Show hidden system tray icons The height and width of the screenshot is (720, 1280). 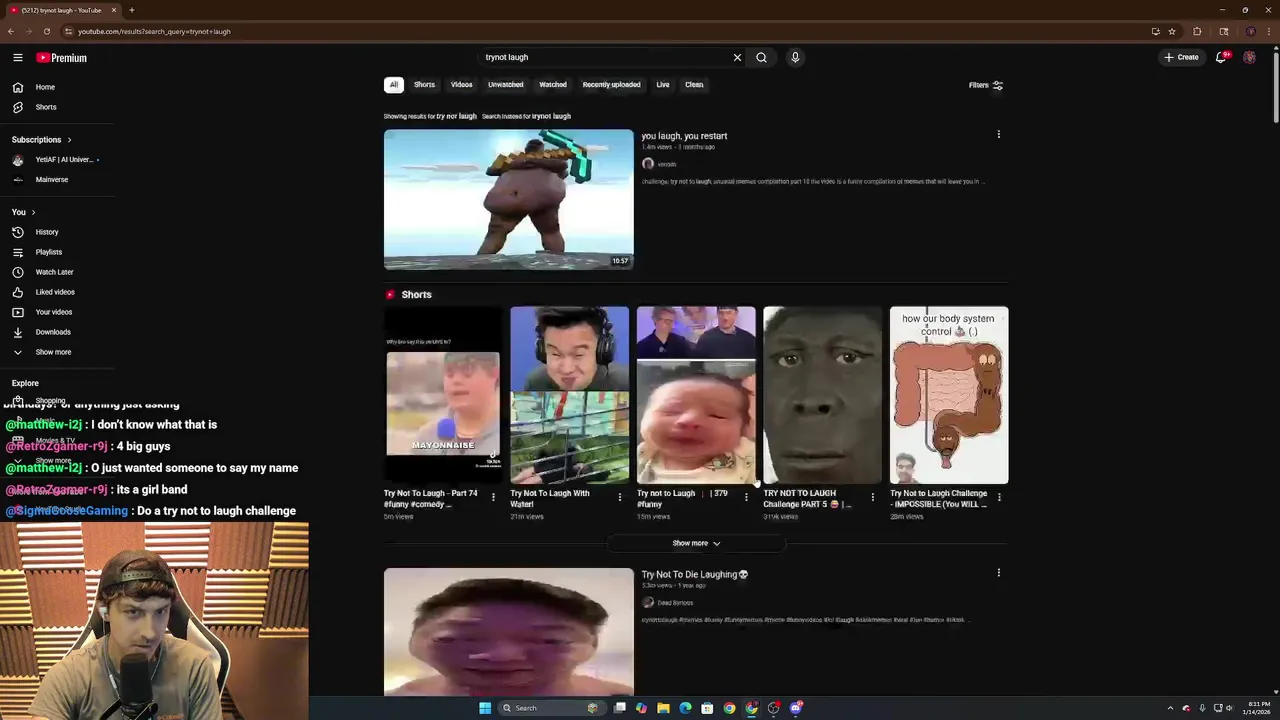coord(1170,708)
